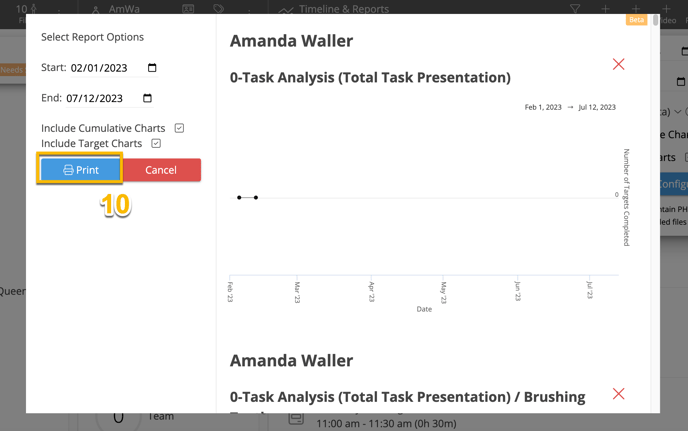
Task: Click the scrollbar of the report preview
Action: click(655, 20)
